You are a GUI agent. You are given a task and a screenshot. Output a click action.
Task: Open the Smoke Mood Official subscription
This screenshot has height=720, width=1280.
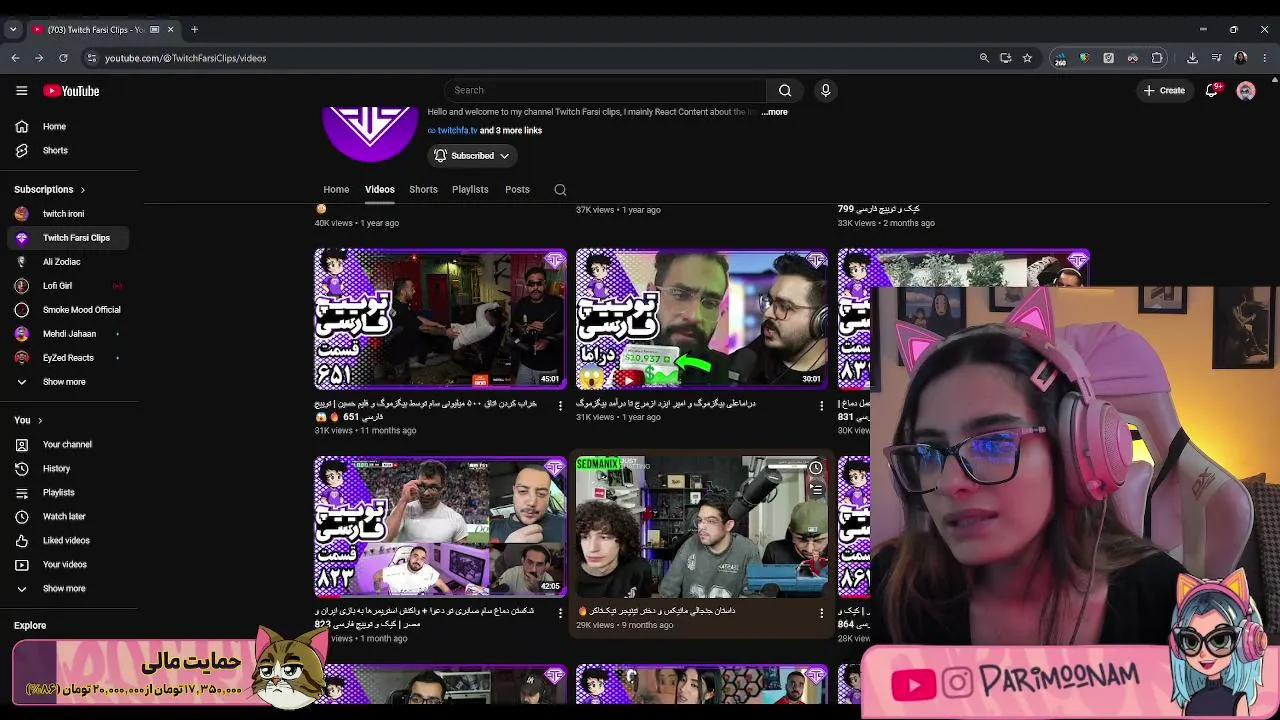(x=68, y=310)
